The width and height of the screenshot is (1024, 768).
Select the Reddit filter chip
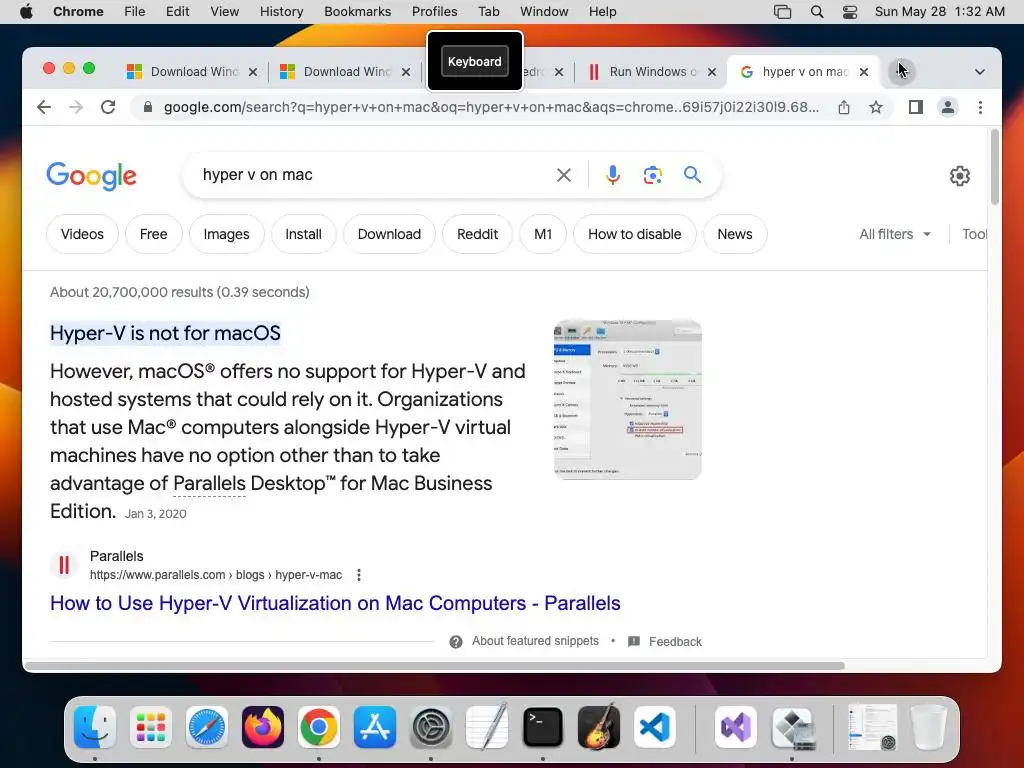click(477, 234)
